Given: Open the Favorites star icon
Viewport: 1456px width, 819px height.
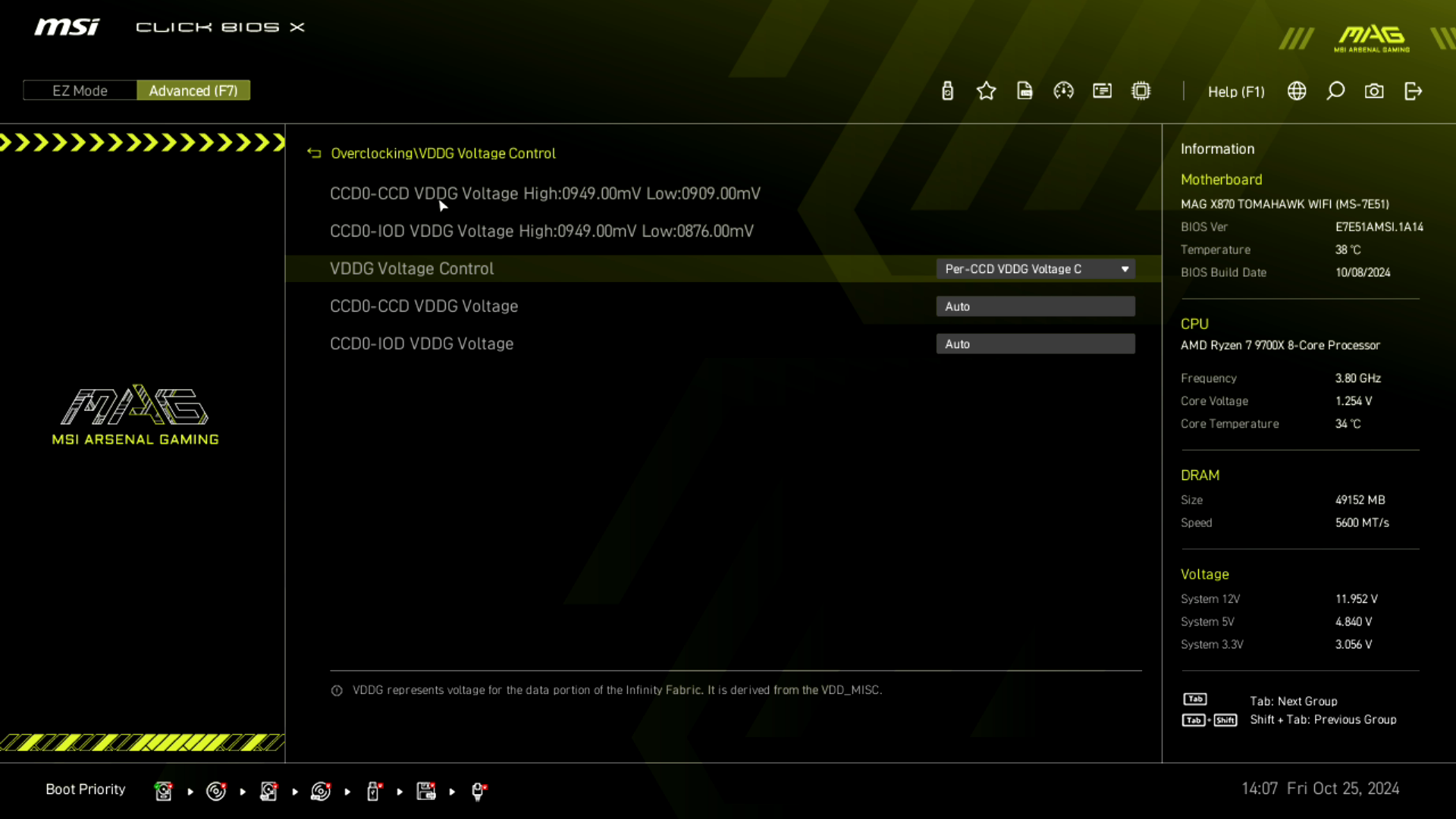Looking at the screenshot, I should pos(986,91).
